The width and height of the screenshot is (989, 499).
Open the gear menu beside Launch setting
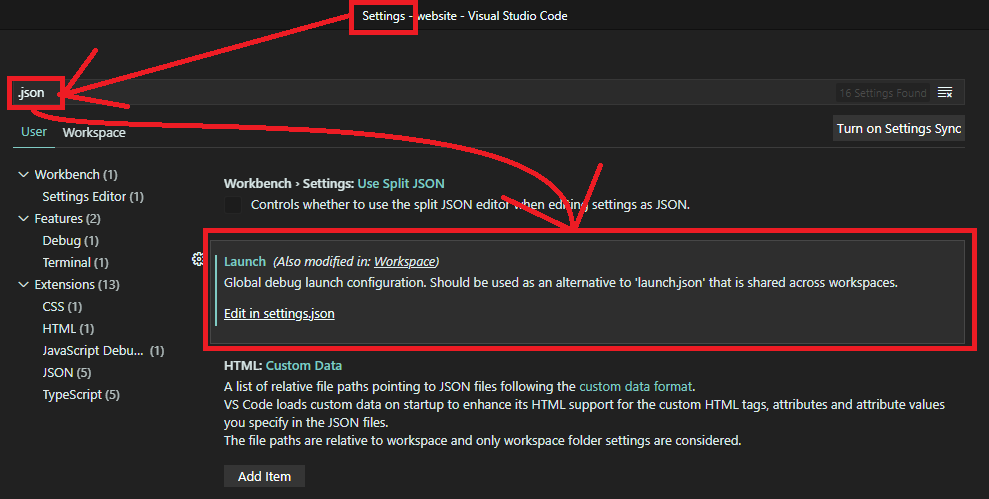coord(197,259)
